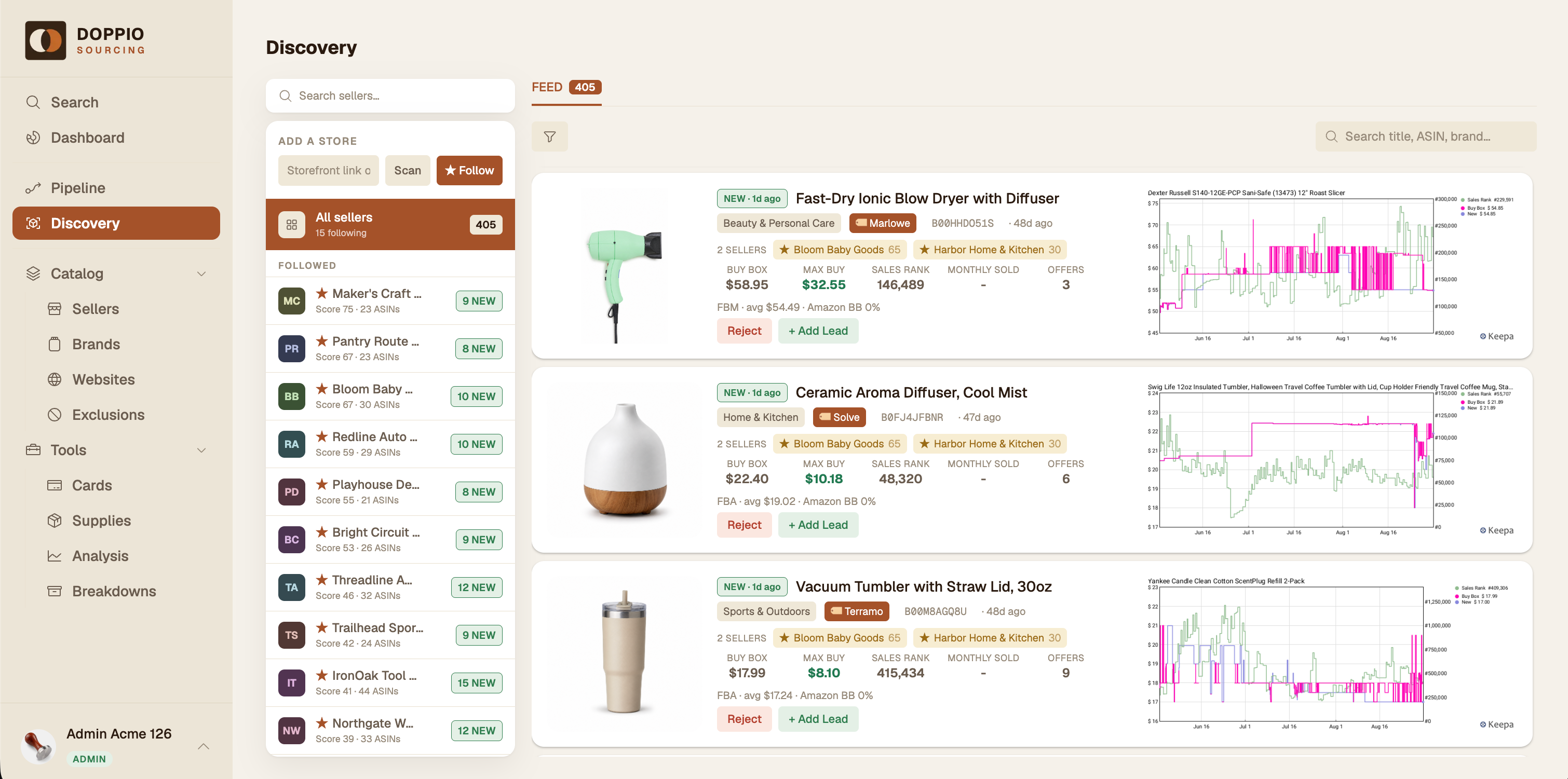
Task: Add Lead for Ceramic Aroma Diffuser
Action: click(817, 525)
